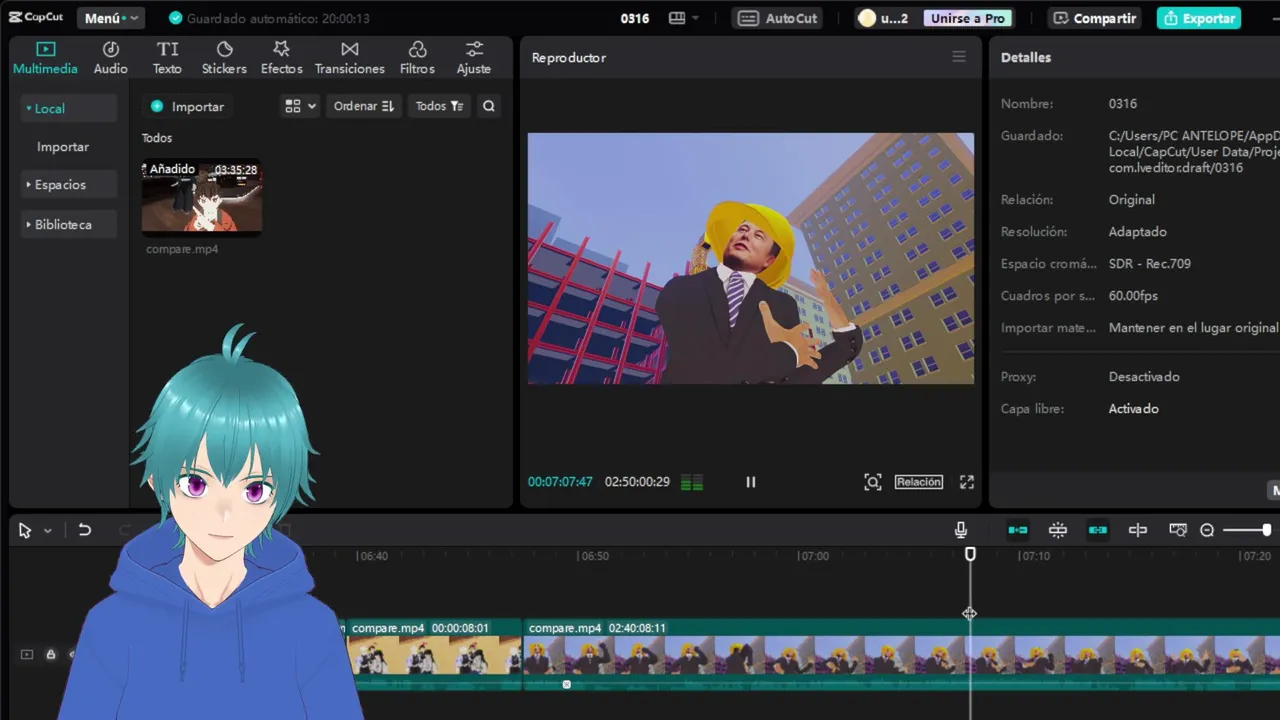Switch to the Audio tab
1280x720 pixels.
(111, 58)
